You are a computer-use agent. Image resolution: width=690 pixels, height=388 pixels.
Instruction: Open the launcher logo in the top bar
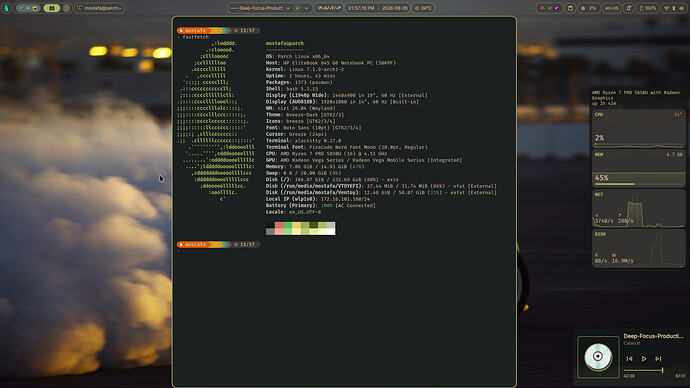pos(6,8)
